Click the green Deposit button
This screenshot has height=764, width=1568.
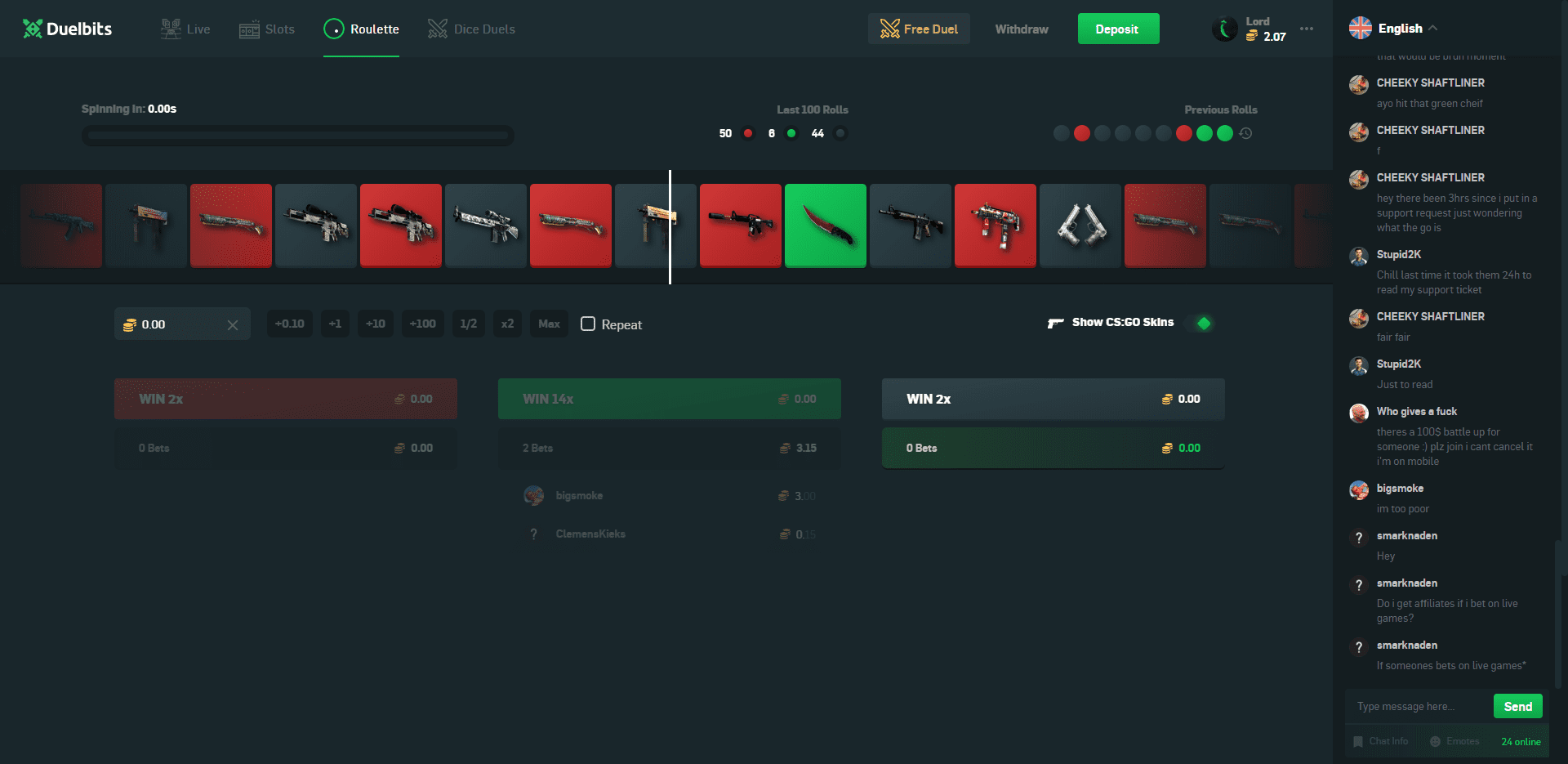pyautogui.click(x=1118, y=29)
